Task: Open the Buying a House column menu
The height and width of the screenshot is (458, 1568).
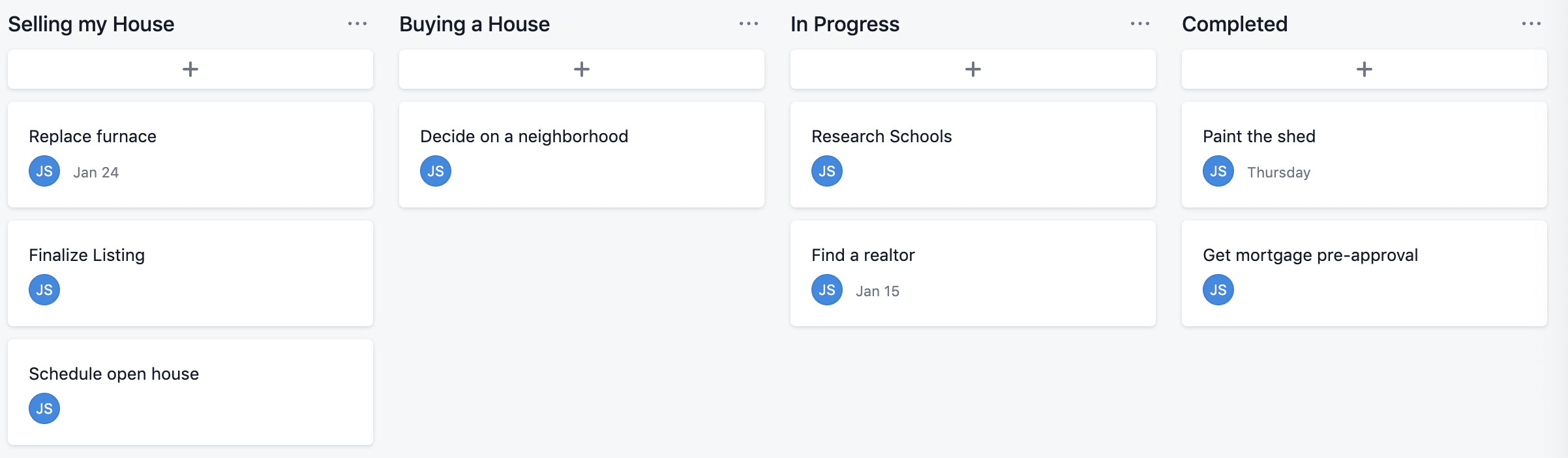Action: pyautogui.click(x=747, y=23)
